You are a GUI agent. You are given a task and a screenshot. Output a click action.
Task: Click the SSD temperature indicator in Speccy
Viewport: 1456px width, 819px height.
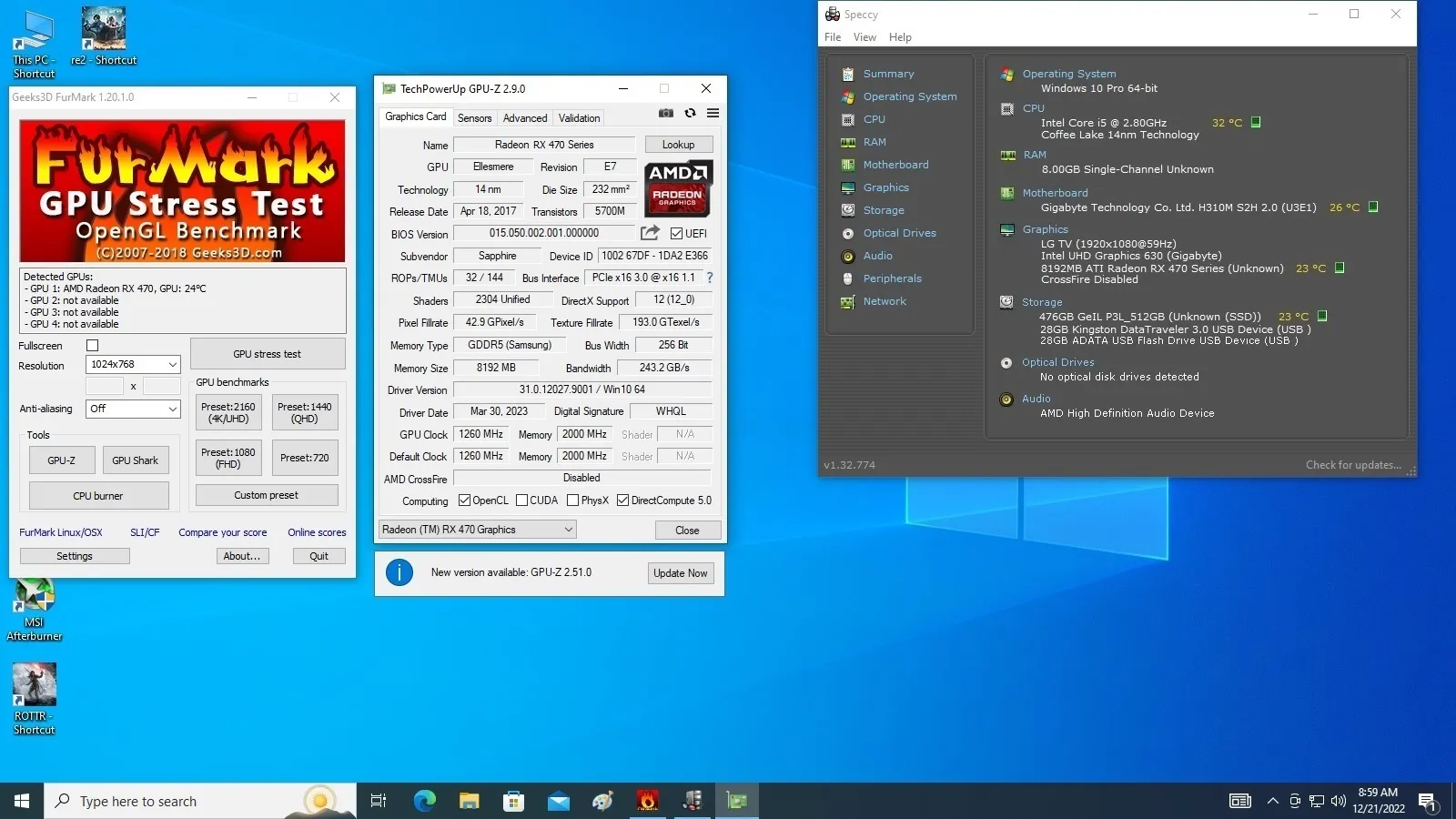click(1322, 316)
